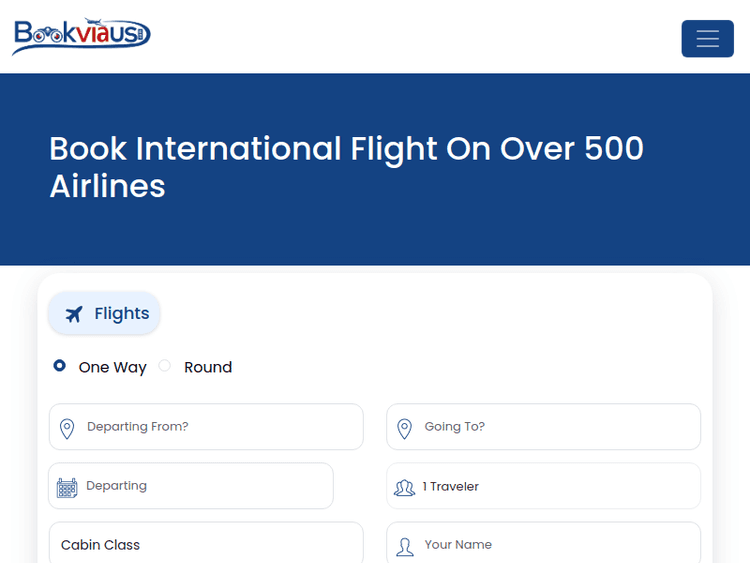The height and width of the screenshot is (563, 750).
Task: Click the One Way label text
Action: coord(112,367)
